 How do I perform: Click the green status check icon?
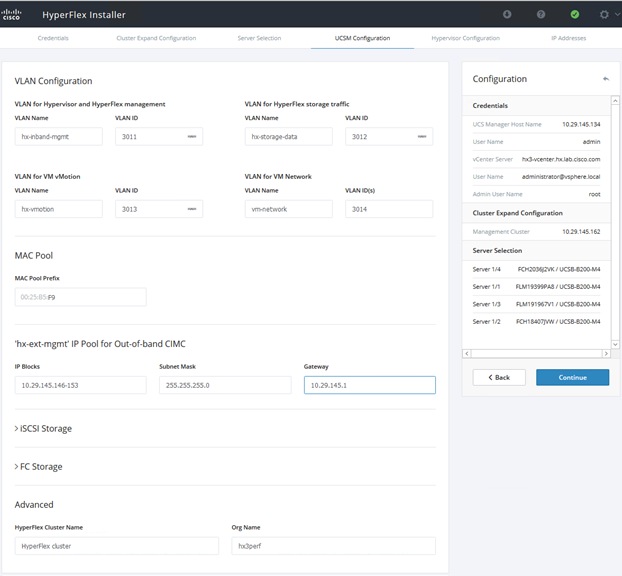pos(574,15)
